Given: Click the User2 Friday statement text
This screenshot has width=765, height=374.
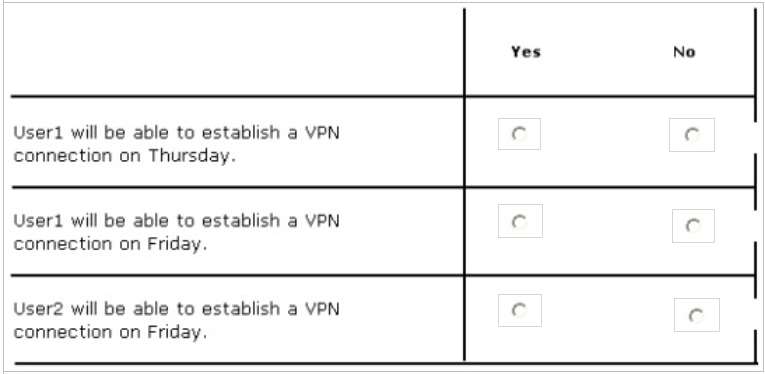Looking at the screenshot, I should 176,320.
